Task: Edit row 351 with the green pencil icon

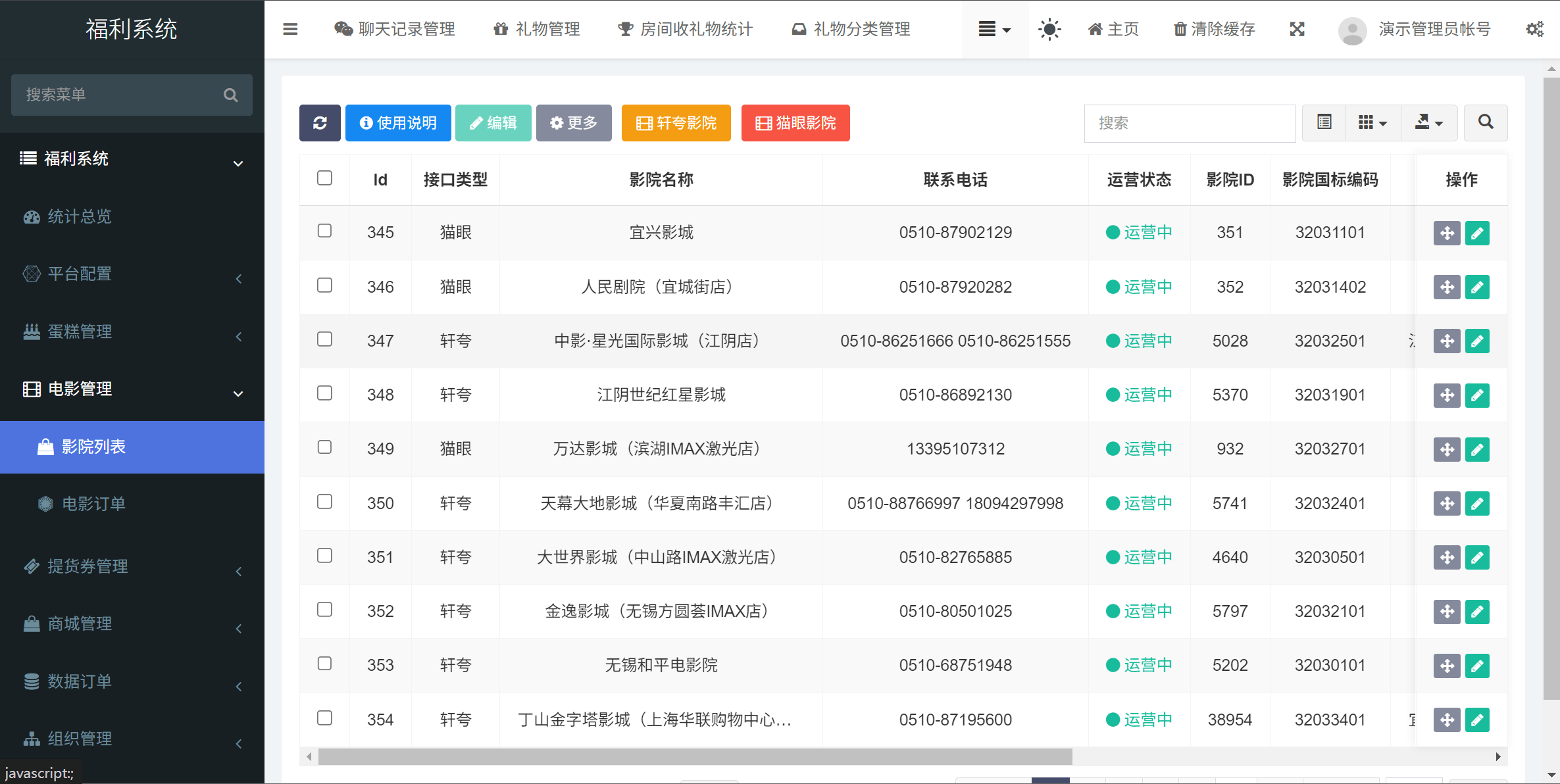Action: pos(1477,557)
